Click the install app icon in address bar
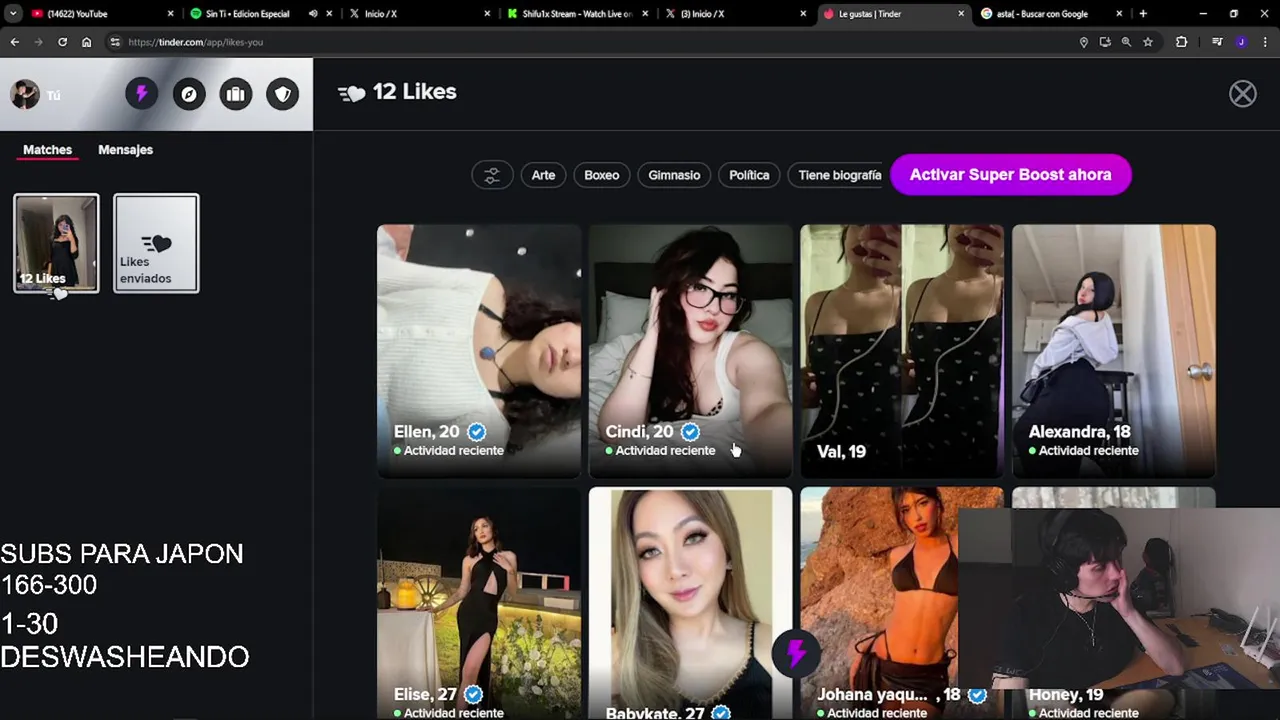The width and height of the screenshot is (1280, 720). [1105, 42]
